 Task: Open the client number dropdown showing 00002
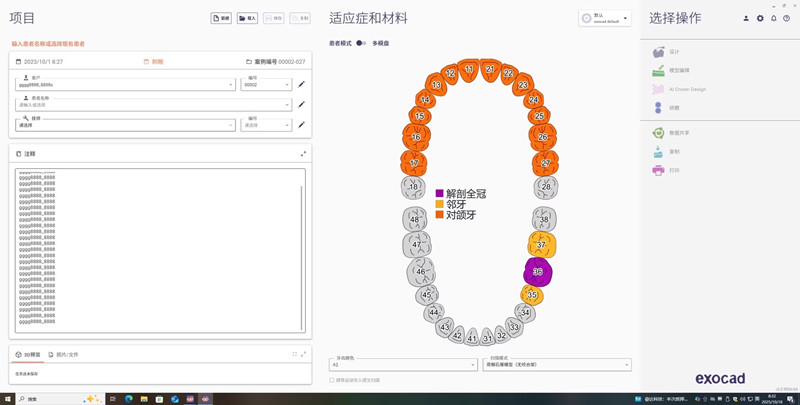pyautogui.click(x=266, y=84)
